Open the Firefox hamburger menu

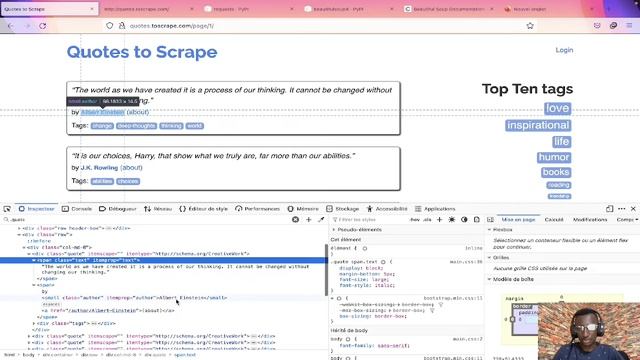tap(629, 26)
